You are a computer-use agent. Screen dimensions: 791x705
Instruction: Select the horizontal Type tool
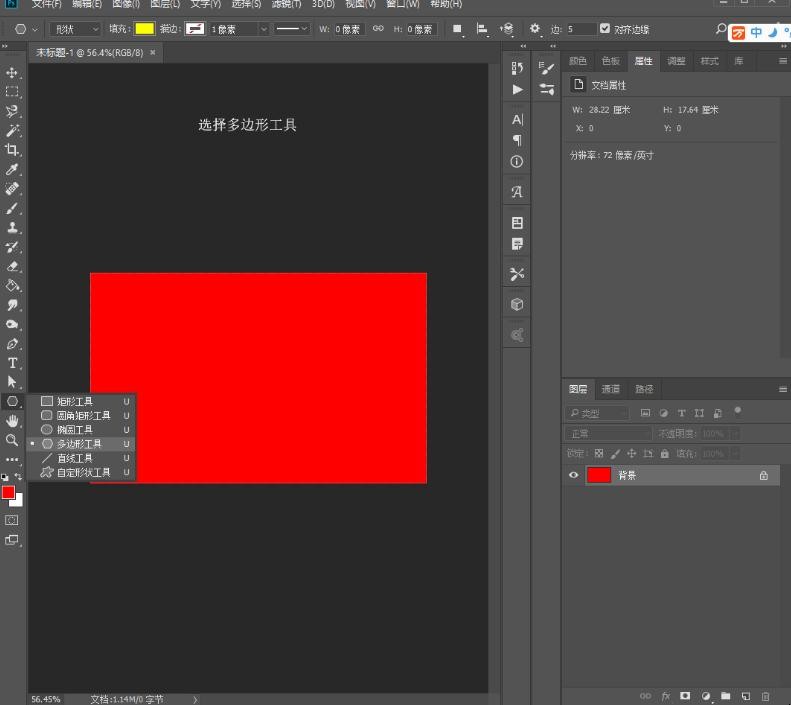coord(13,363)
